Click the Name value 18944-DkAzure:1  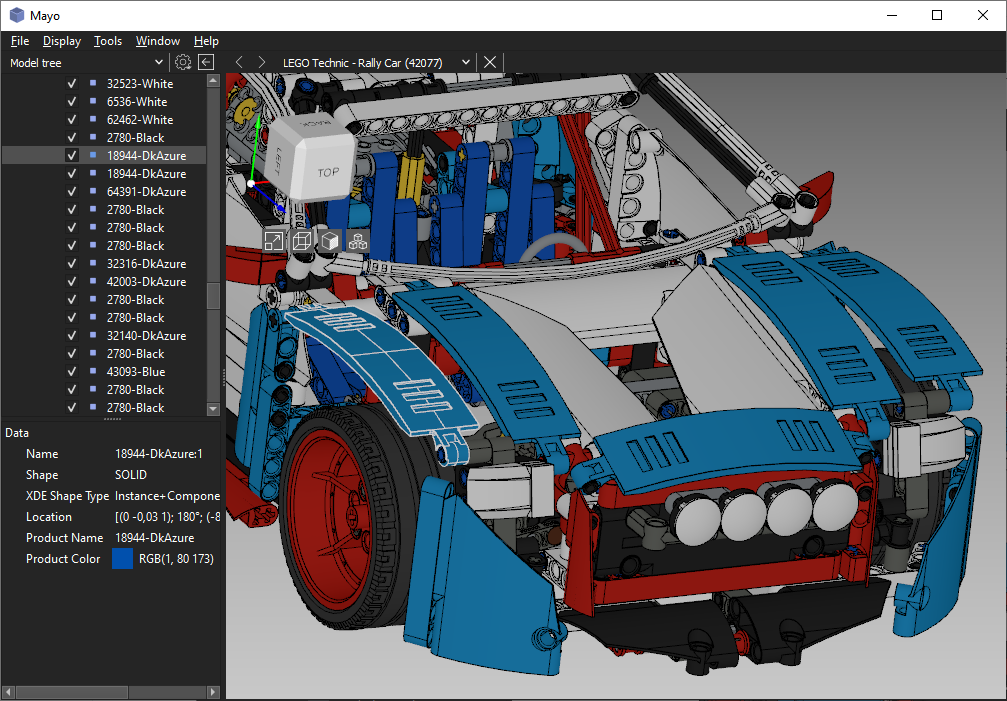[159, 453]
